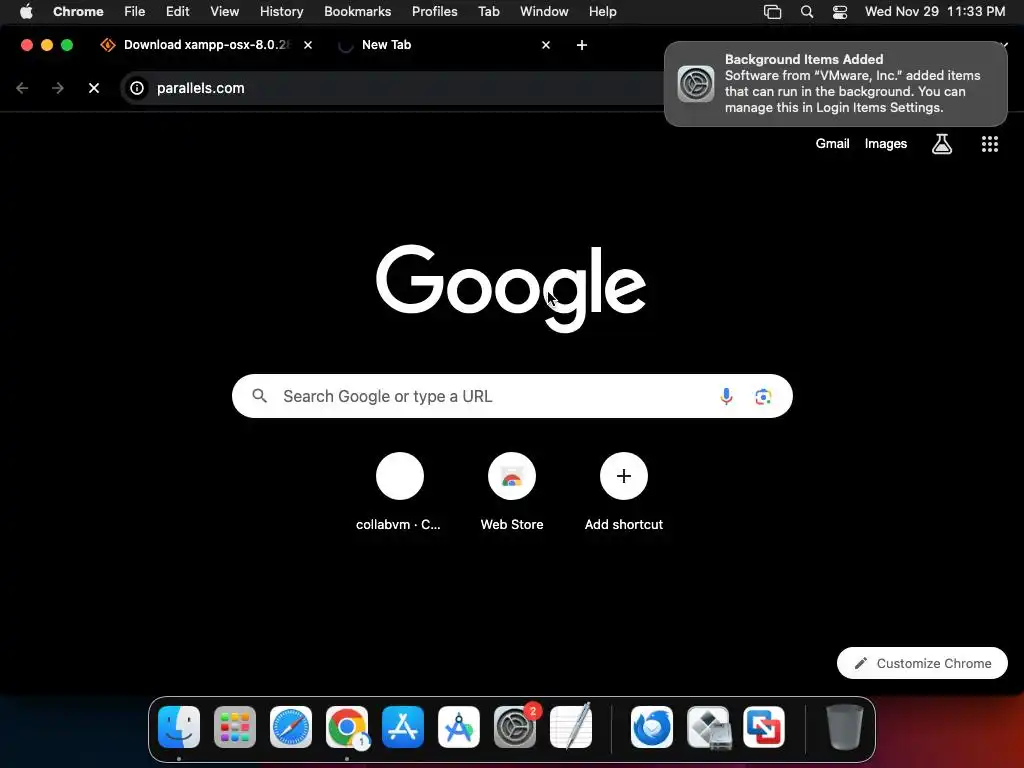Stop loading the page
This screenshot has width=1024, height=768.
94,88
